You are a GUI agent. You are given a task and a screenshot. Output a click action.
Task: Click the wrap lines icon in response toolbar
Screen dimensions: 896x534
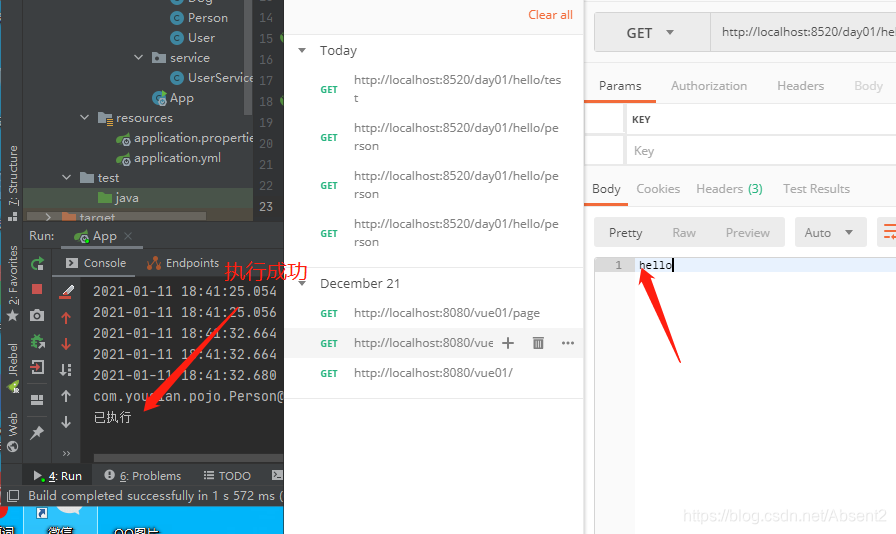pos(888,232)
